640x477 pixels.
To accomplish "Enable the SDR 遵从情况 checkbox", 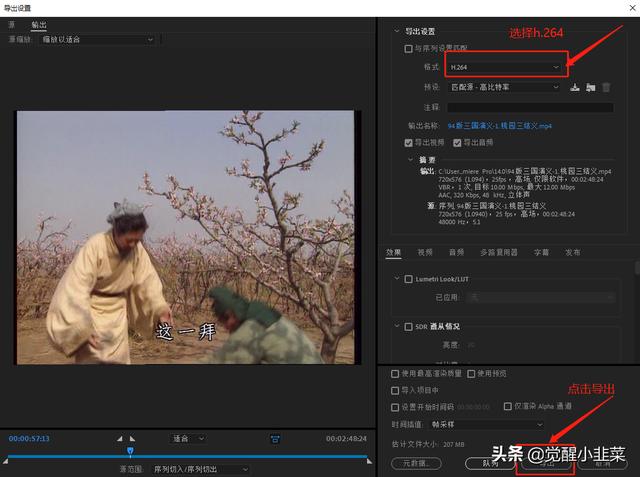I will click(408, 327).
